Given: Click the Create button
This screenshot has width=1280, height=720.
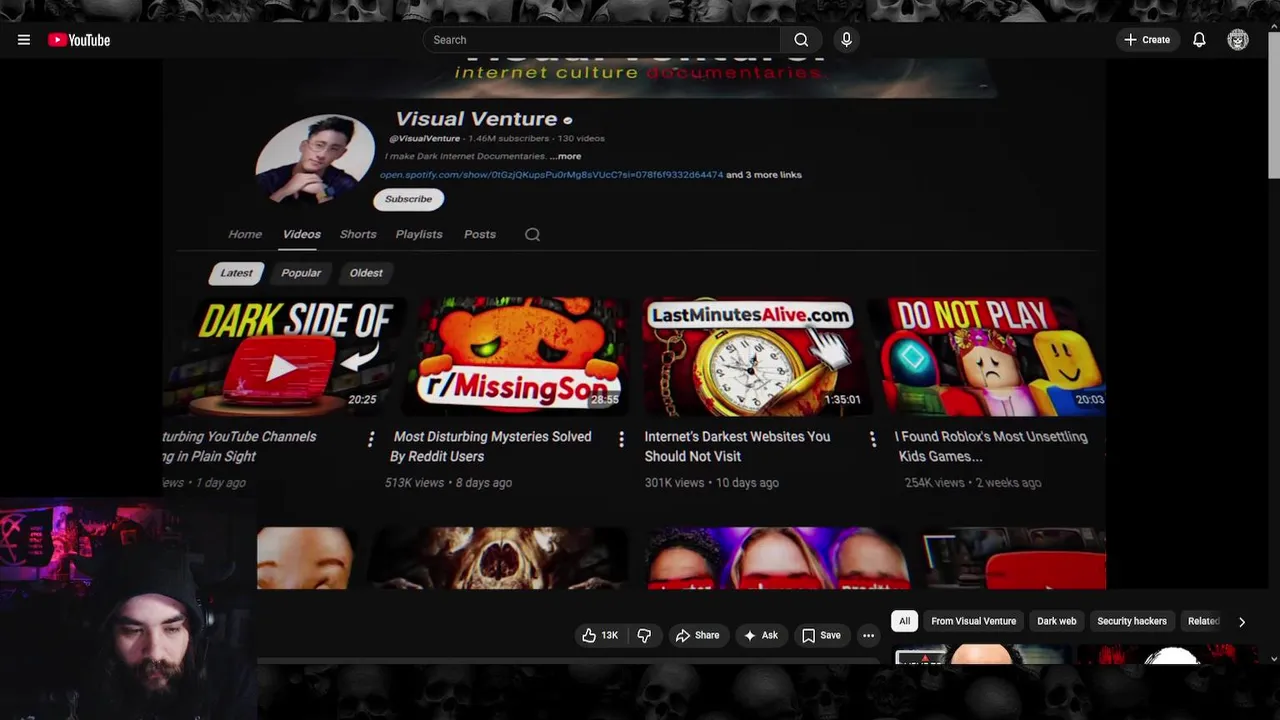Looking at the screenshot, I should (x=1147, y=40).
